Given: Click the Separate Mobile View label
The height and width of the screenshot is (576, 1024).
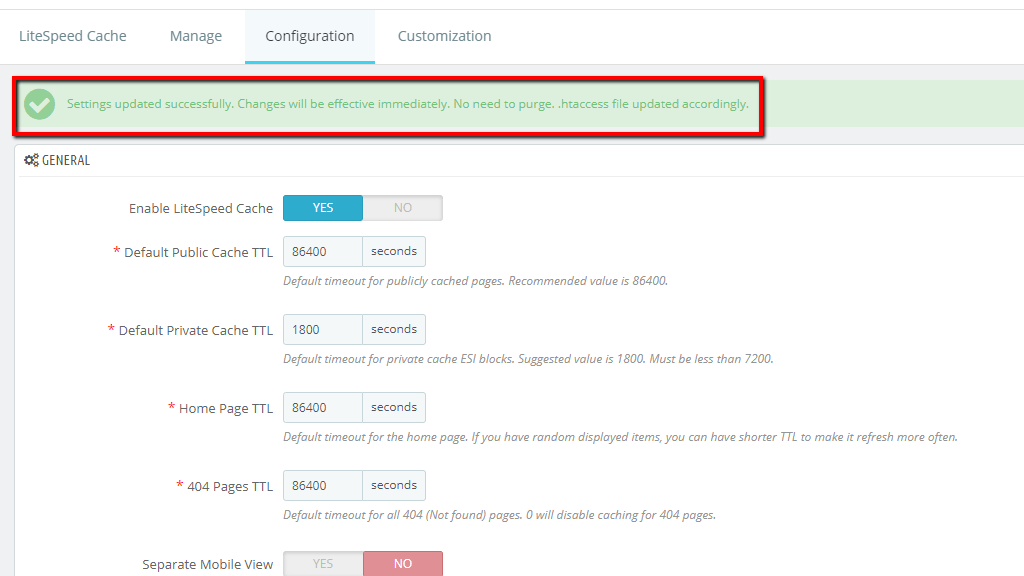Looking at the screenshot, I should click(208, 564).
